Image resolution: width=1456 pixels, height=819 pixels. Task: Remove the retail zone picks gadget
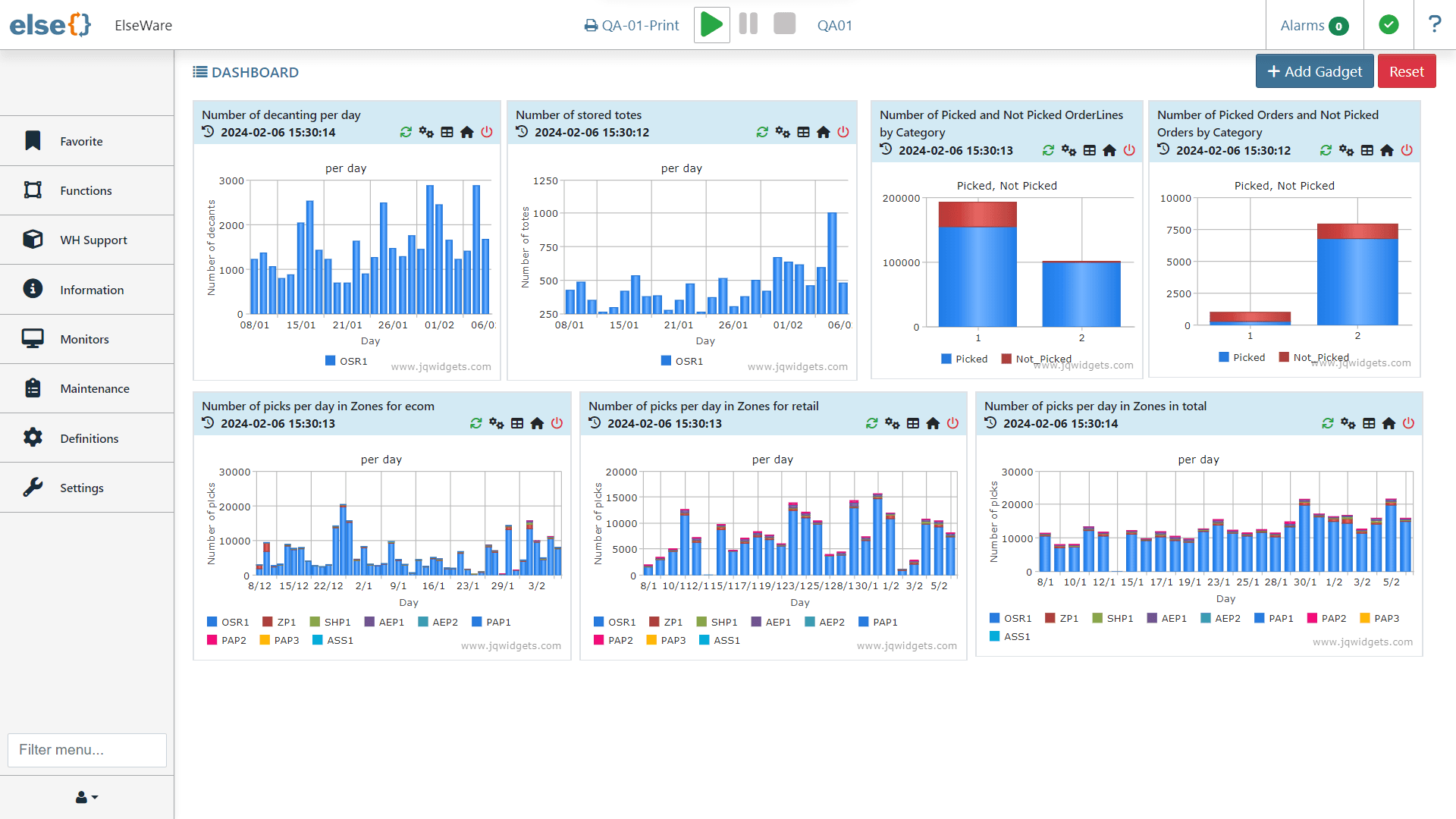(x=952, y=423)
